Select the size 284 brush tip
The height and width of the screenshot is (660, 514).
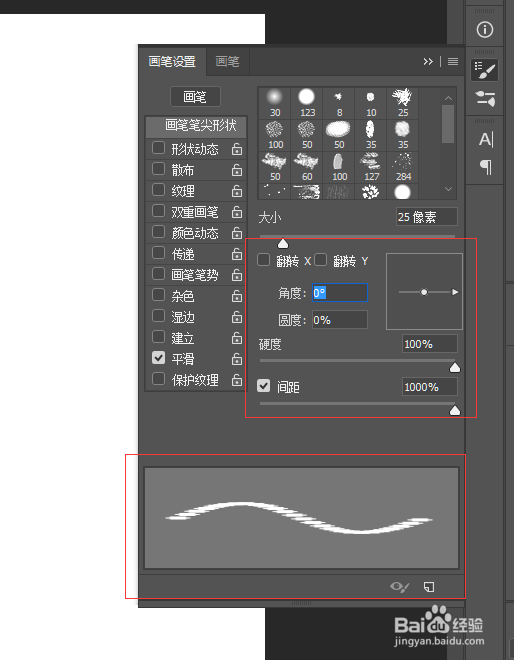click(403, 167)
